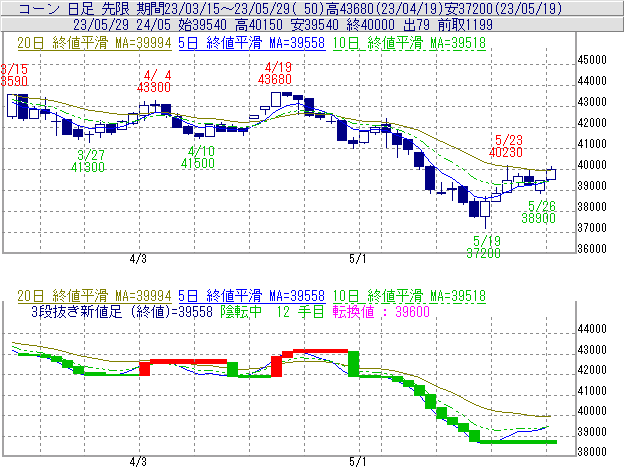Select the 5/26 38900 low annotation
Viewport: 624px width, 475px height.
tap(541, 210)
